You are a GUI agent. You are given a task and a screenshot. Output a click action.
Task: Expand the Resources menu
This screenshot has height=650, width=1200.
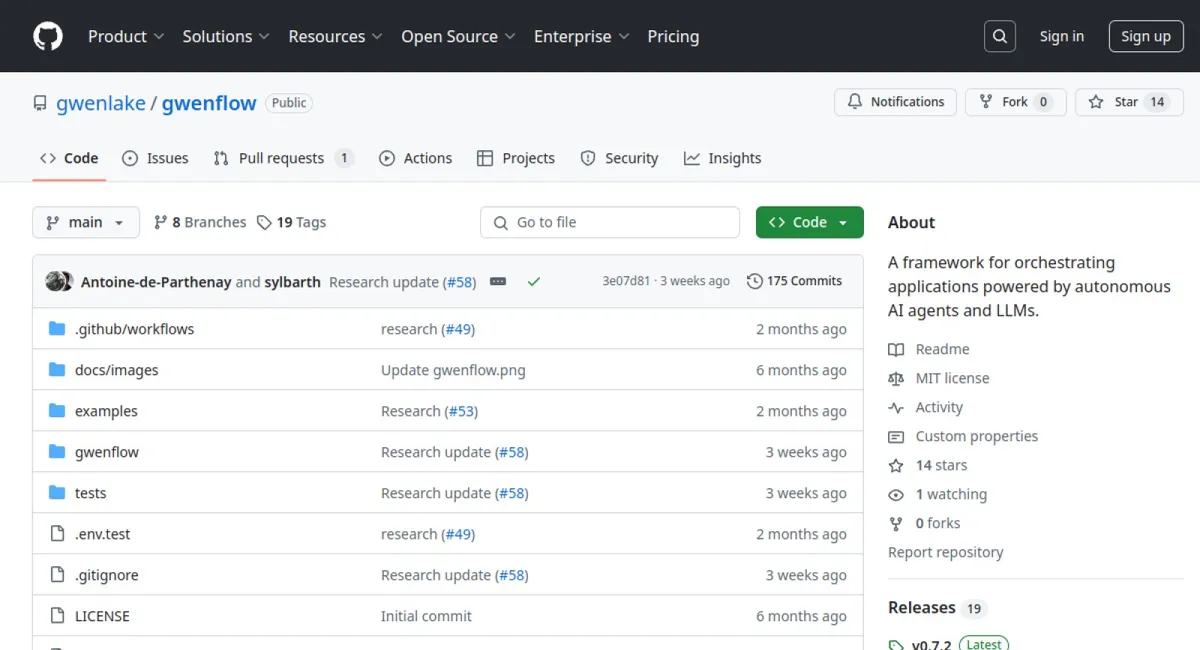pyautogui.click(x=335, y=36)
